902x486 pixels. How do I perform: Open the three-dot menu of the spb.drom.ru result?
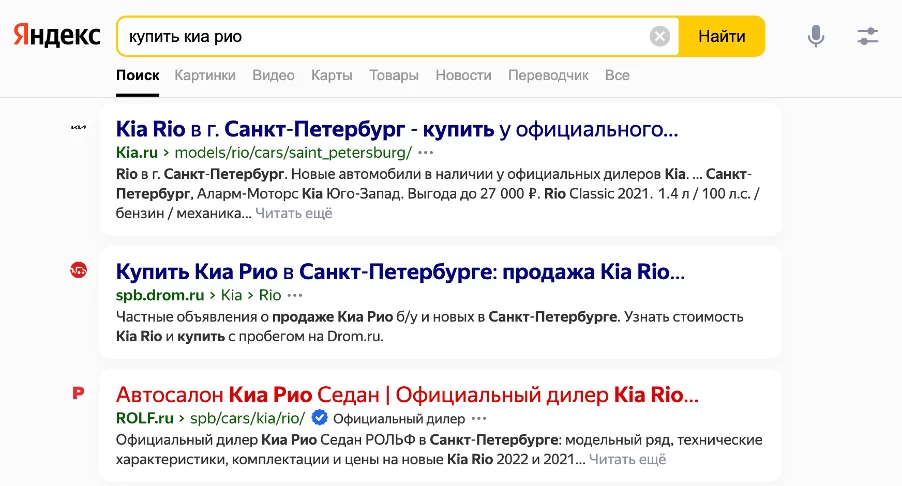[x=295, y=296]
